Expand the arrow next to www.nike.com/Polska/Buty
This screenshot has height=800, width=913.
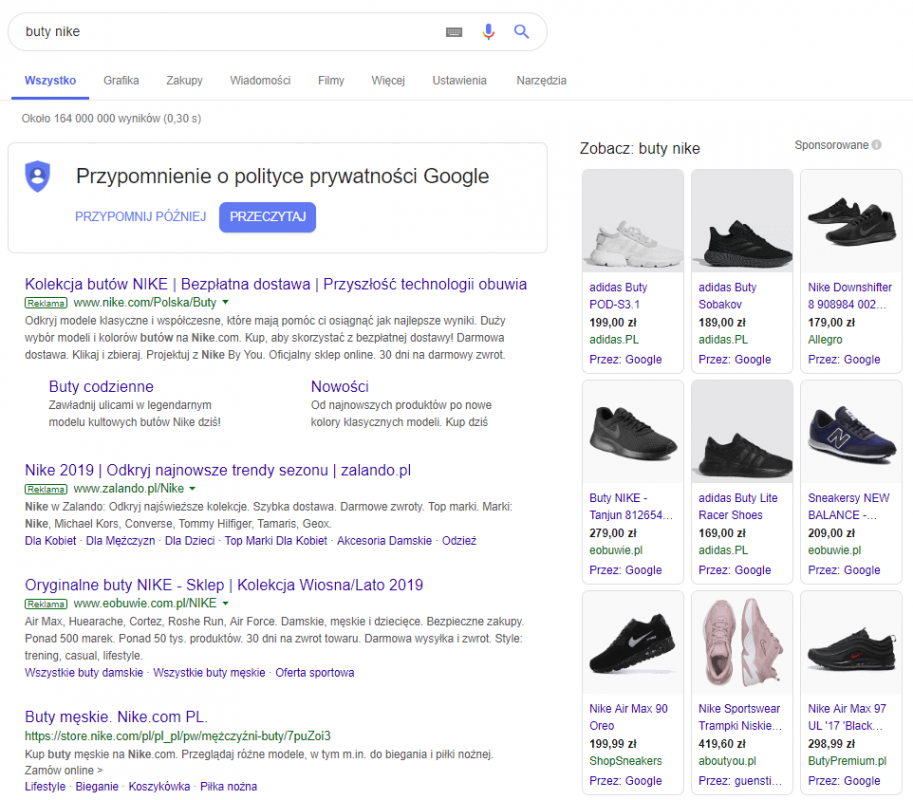[x=225, y=302]
